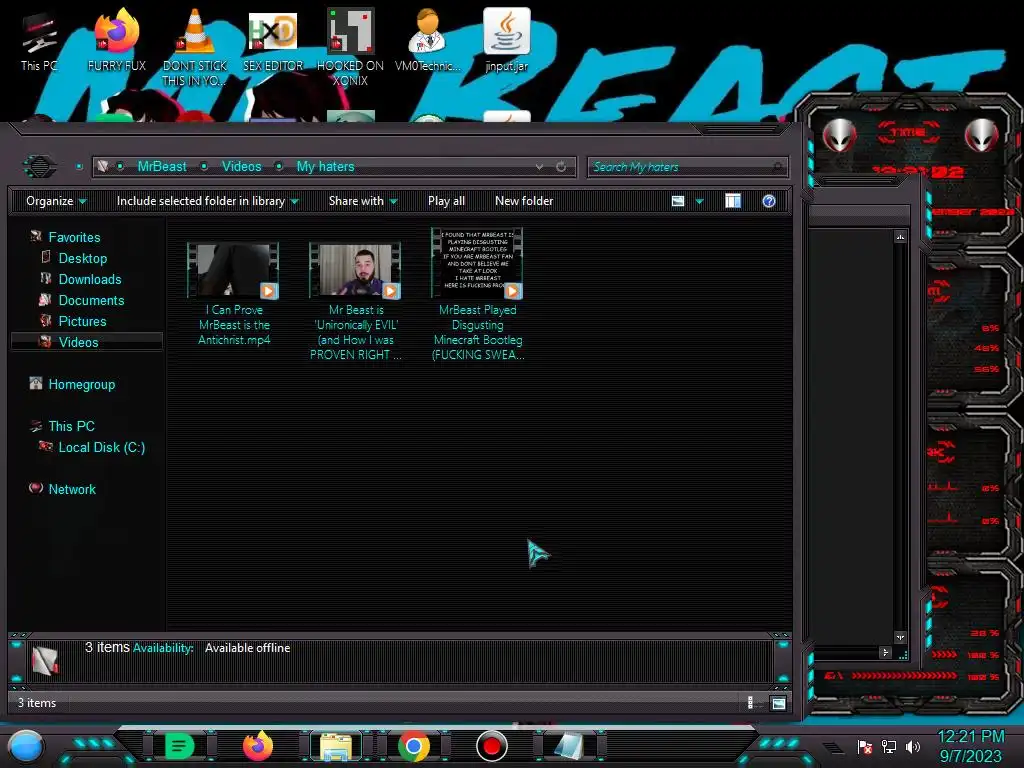
Task: Click My haters in the address breadcrumb
Action: [325, 167]
